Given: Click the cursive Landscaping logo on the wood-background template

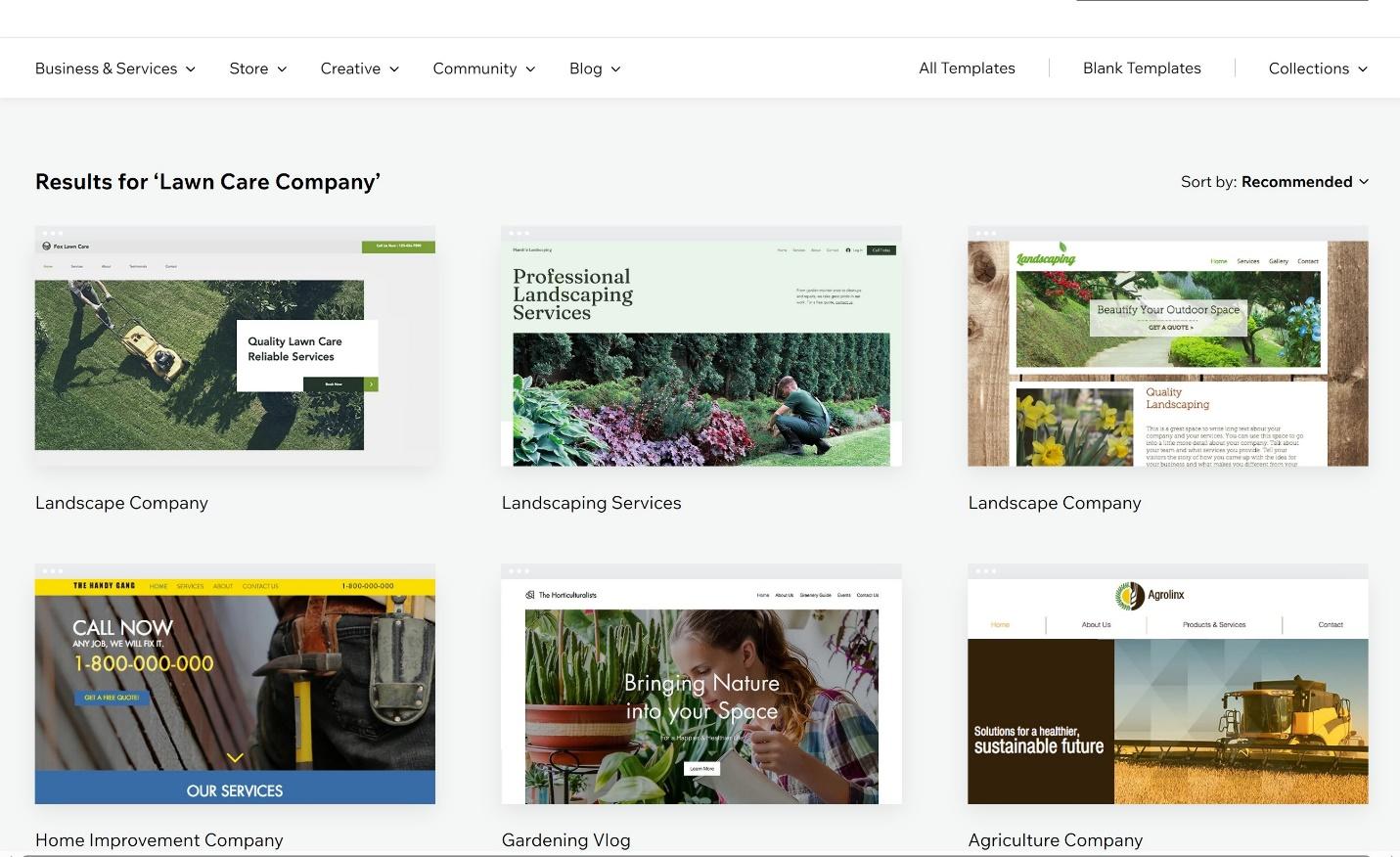Looking at the screenshot, I should point(1045,257).
